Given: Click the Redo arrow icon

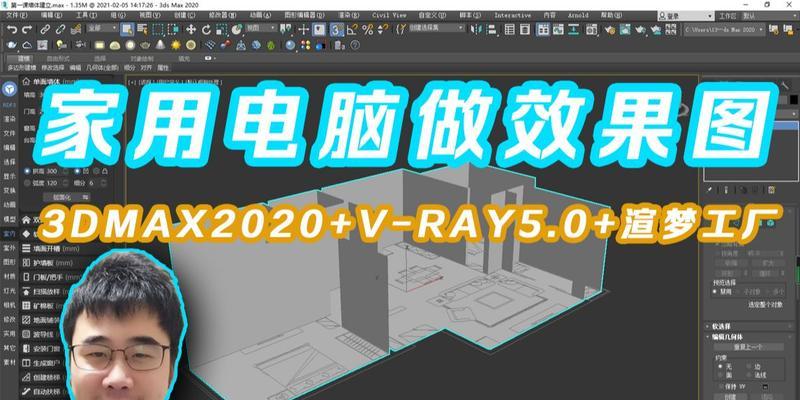Looking at the screenshot, I should 27,30.
